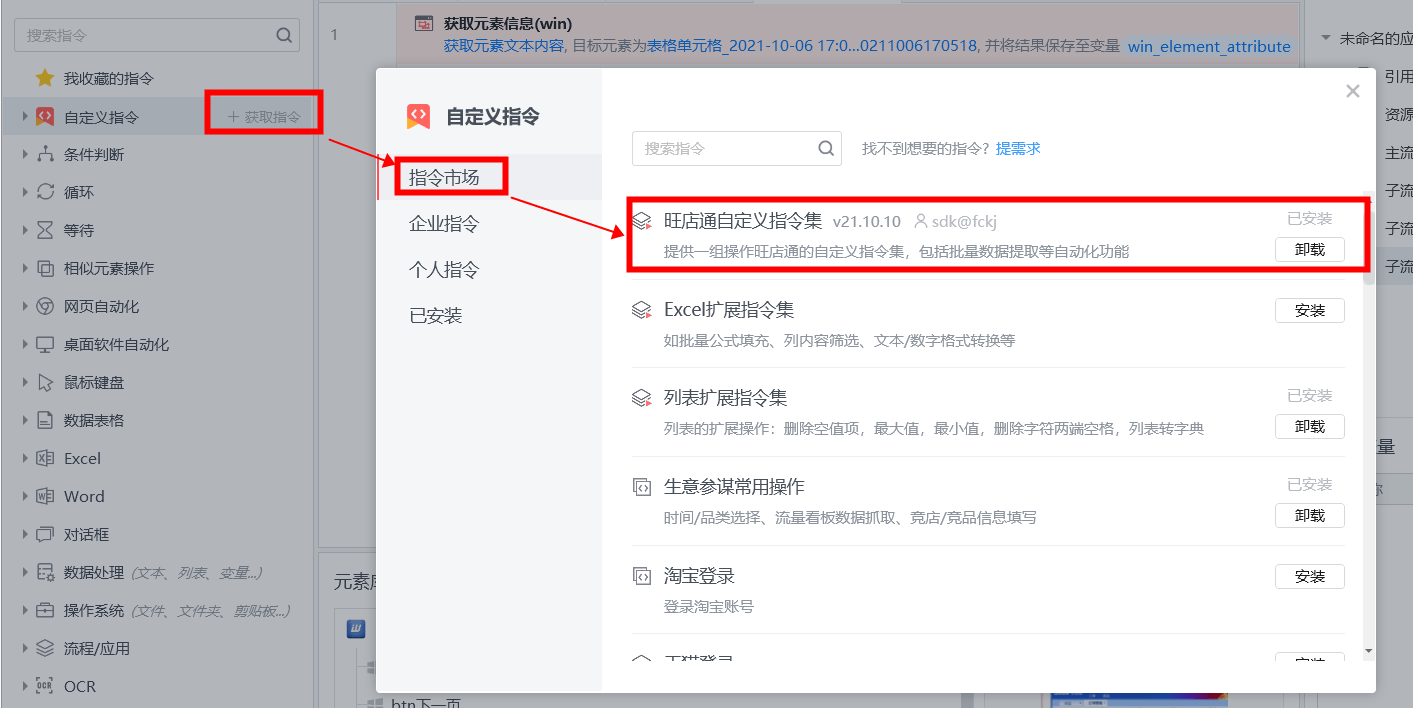Close the 自定义指令 dialog
The width and height of the screenshot is (1413, 708).
pos(1353,91)
